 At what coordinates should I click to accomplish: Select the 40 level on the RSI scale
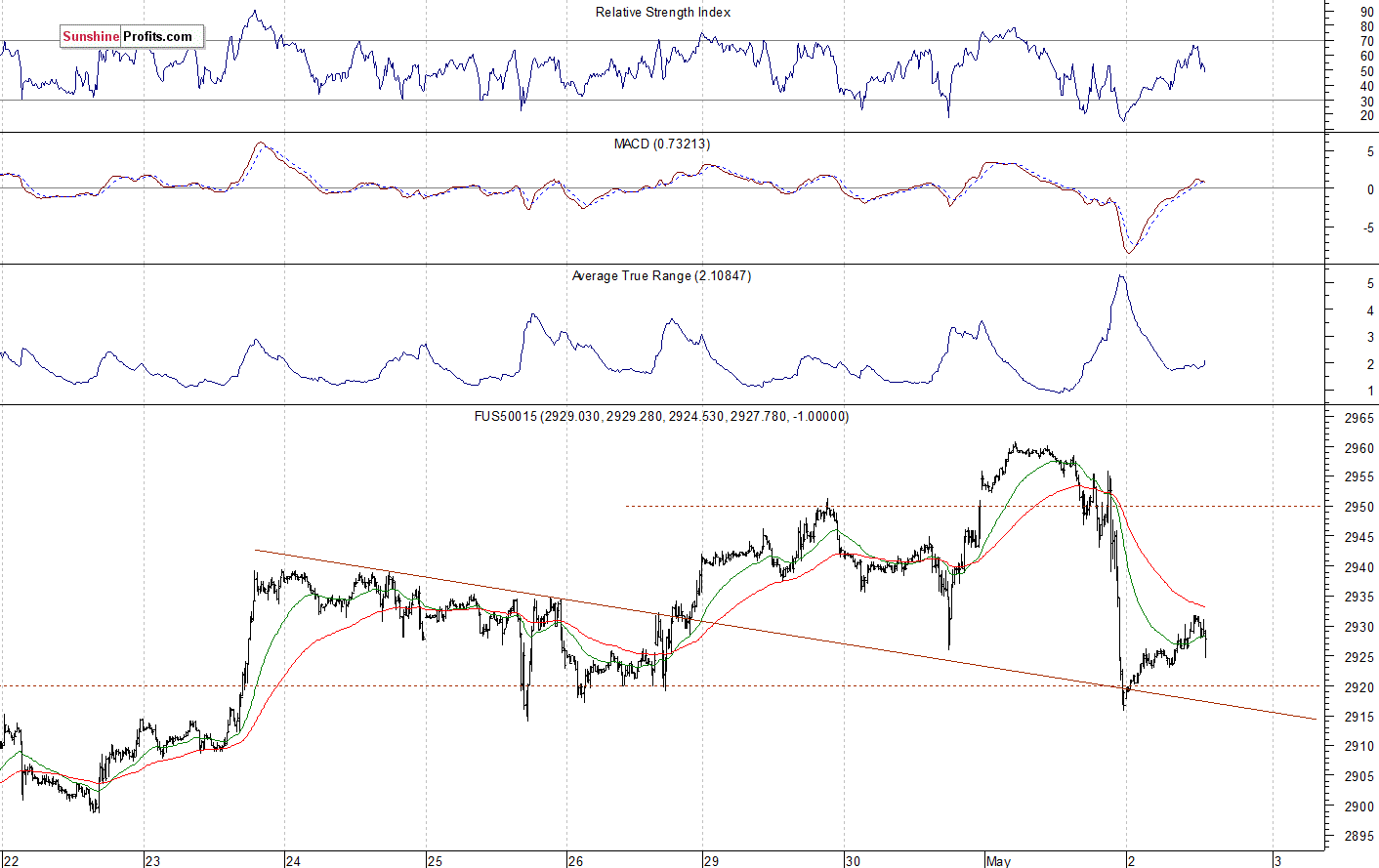pos(1366,86)
